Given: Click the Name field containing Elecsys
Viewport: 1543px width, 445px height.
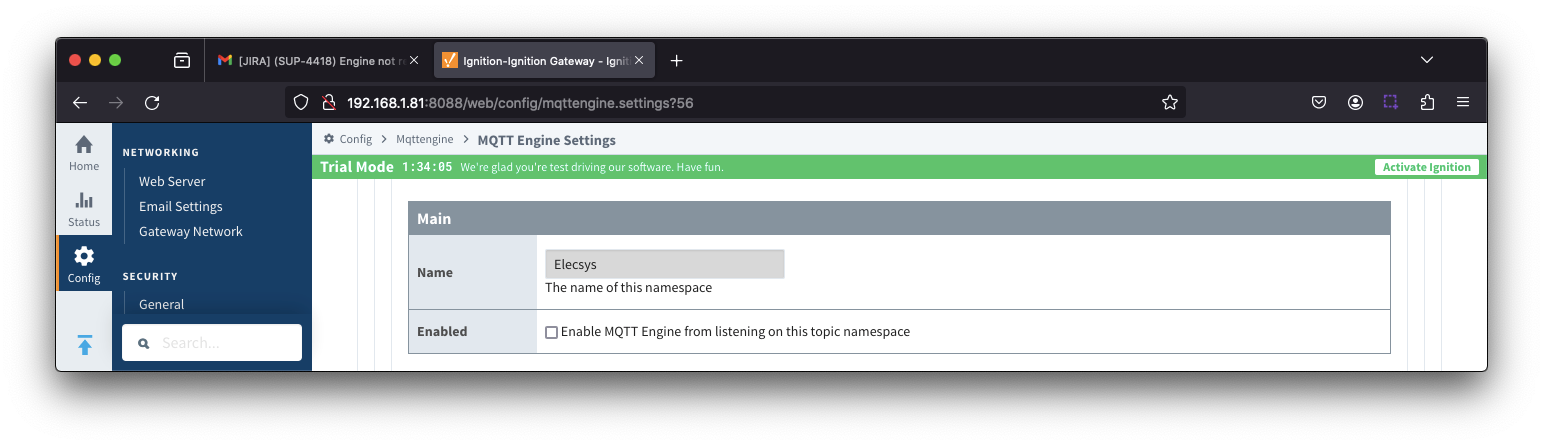Looking at the screenshot, I should [664, 264].
